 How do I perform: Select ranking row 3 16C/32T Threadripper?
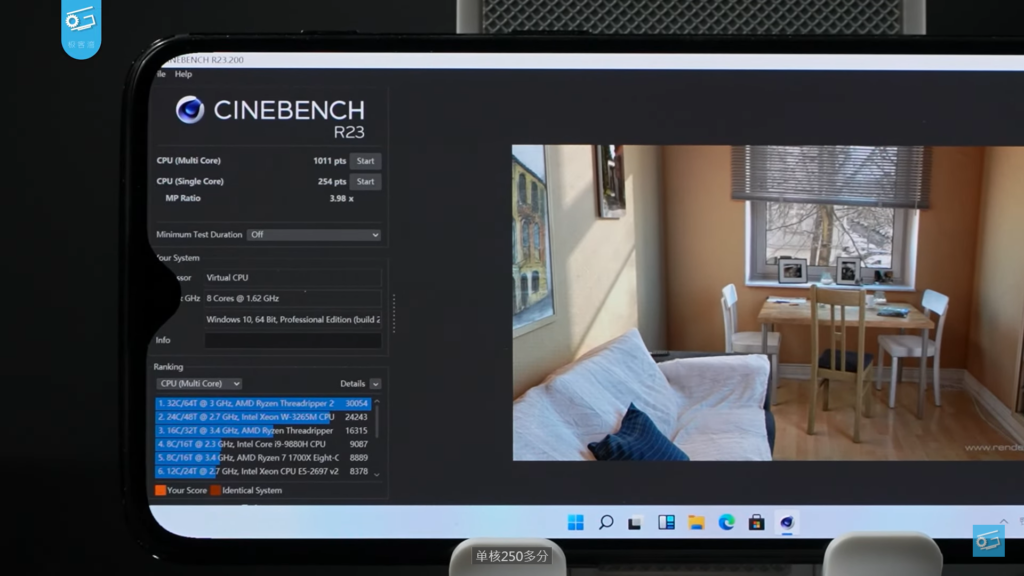[x=263, y=430]
